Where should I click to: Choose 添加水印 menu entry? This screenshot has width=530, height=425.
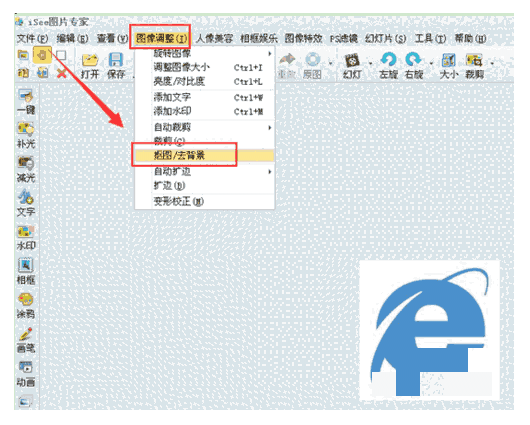[x=205, y=111]
